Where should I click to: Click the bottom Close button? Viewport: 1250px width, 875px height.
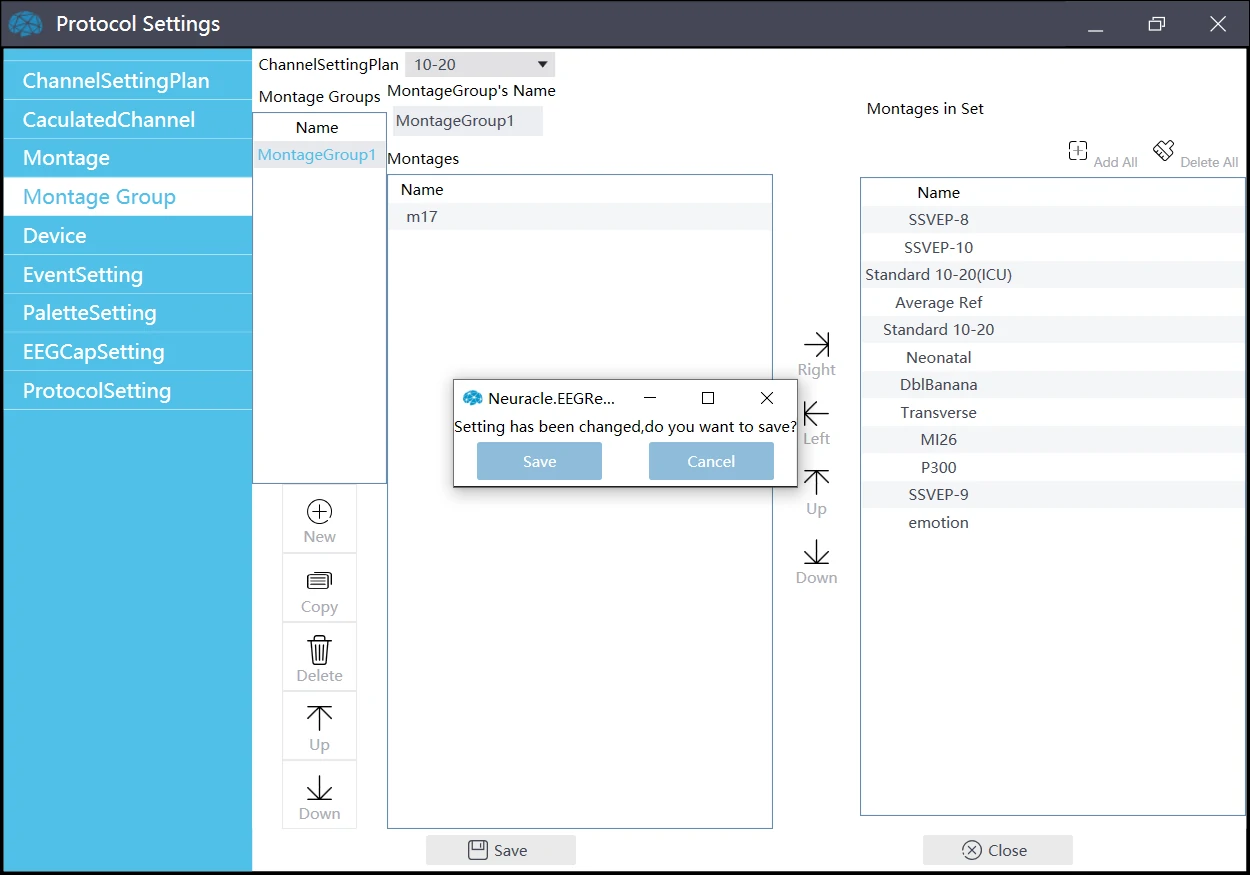[x=997, y=850]
